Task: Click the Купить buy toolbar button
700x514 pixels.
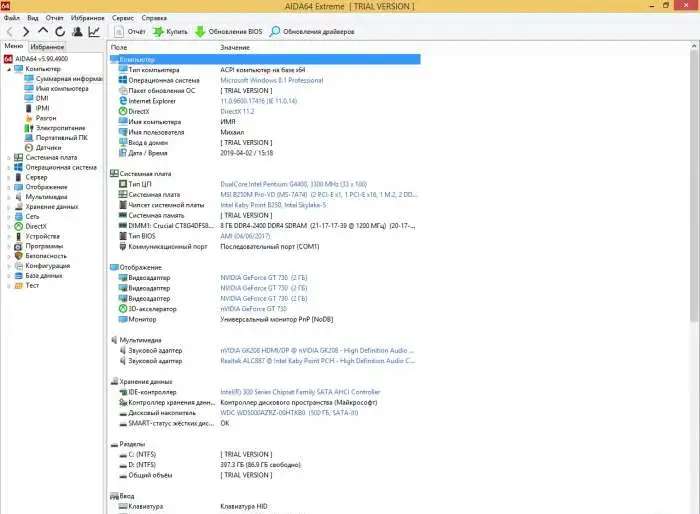Action: 170,32
